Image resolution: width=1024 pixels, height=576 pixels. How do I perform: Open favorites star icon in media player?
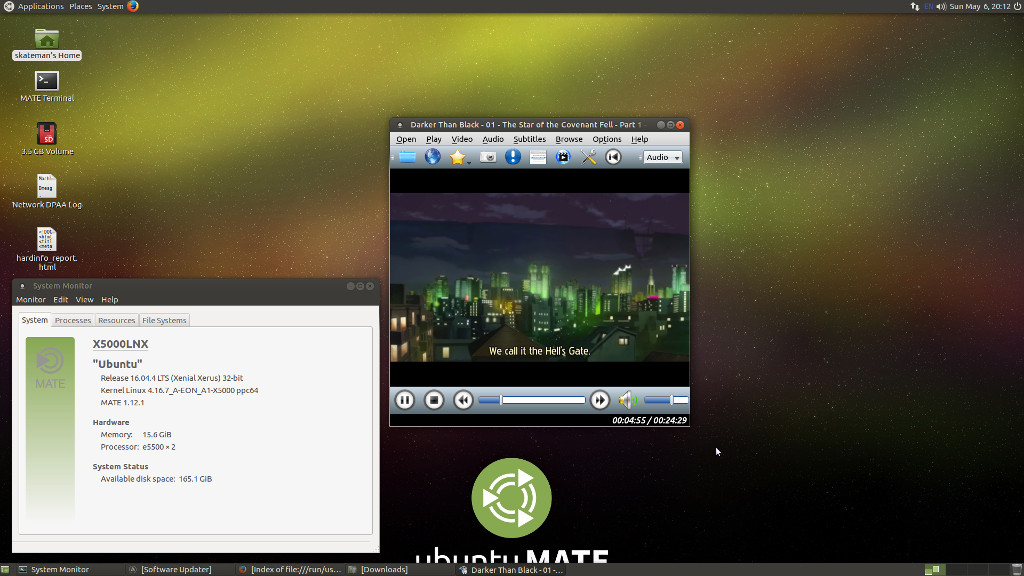(457, 157)
